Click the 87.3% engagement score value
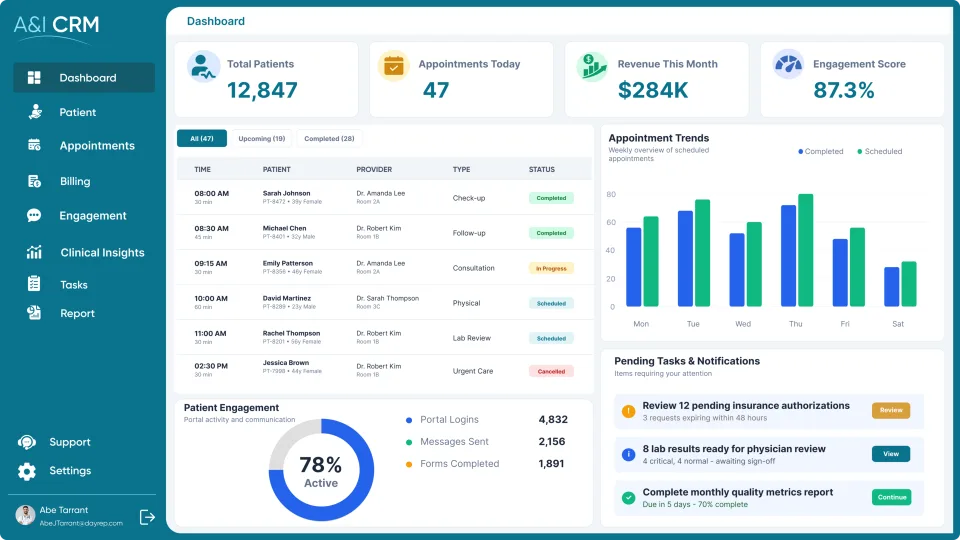This screenshot has height=540, width=960. tap(844, 90)
